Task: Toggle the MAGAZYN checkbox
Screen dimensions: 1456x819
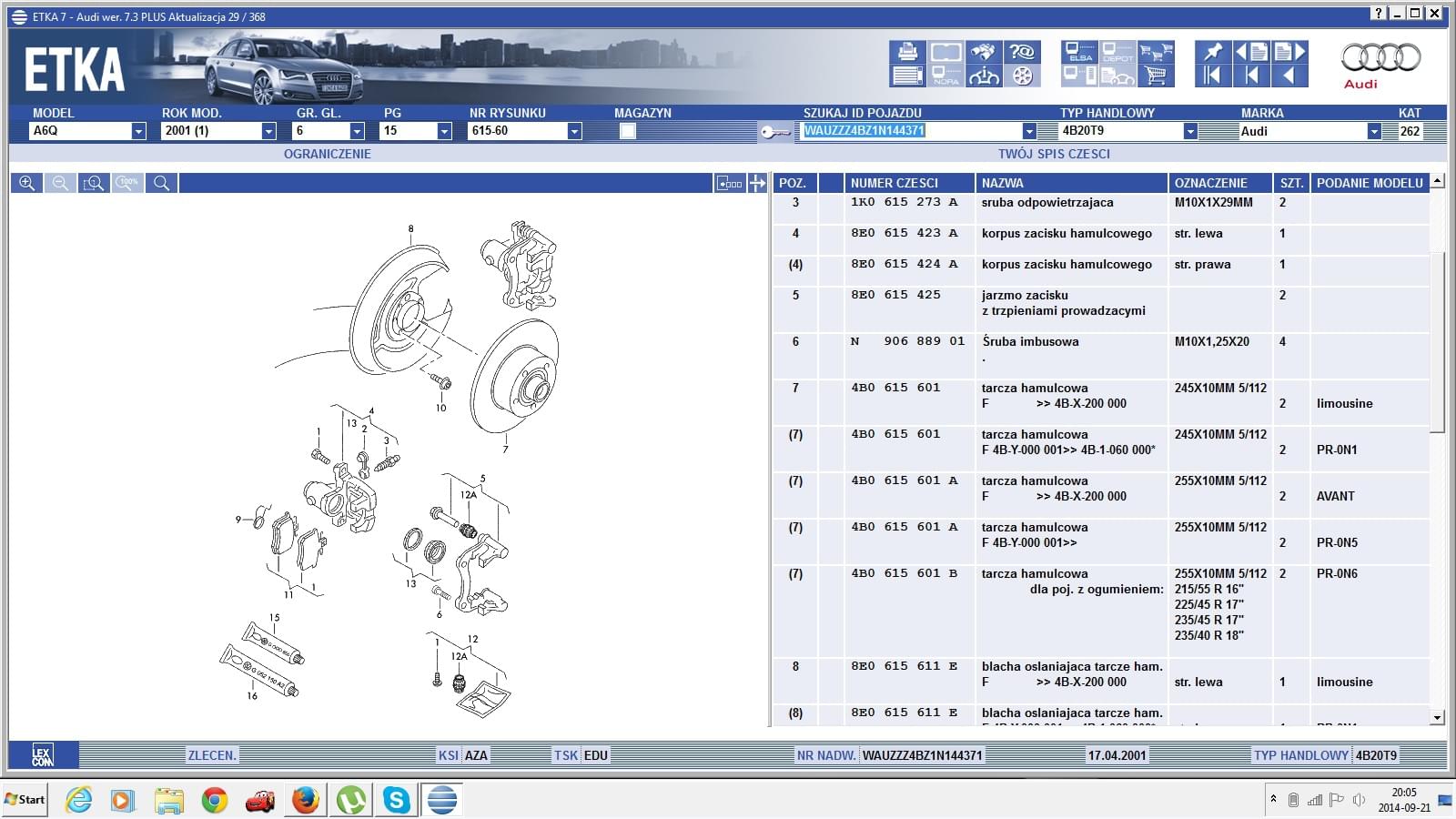Action: point(627,131)
